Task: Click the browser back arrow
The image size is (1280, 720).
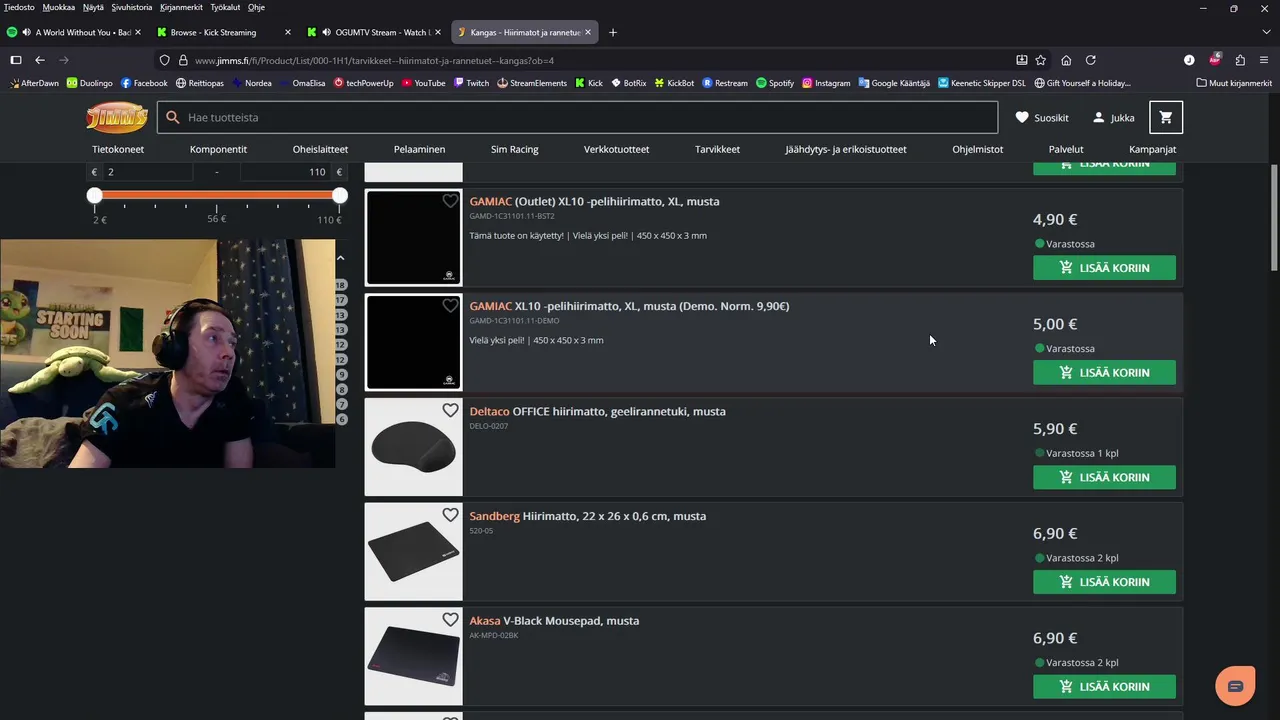Action: coord(40,60)
